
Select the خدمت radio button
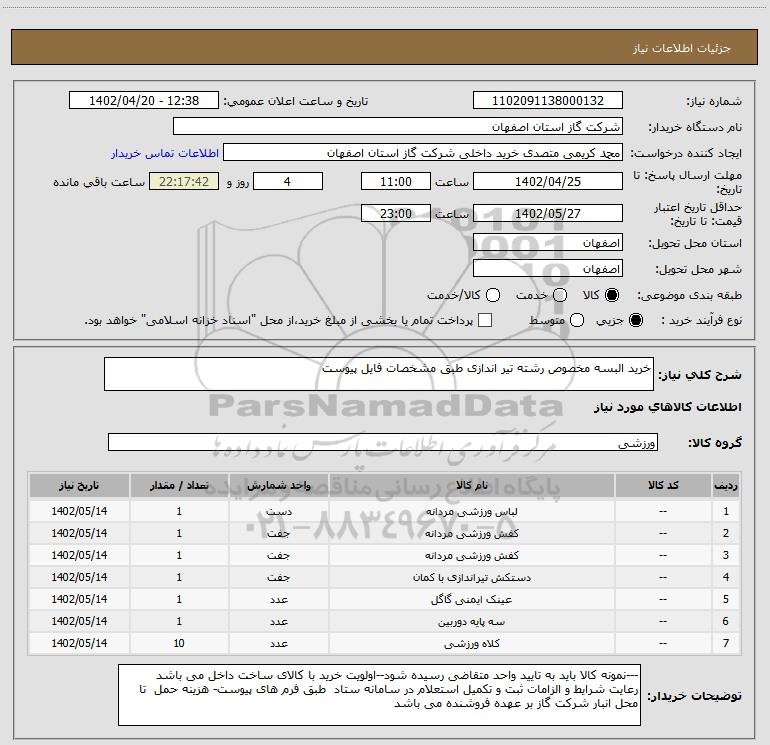[x=560, y=295]
